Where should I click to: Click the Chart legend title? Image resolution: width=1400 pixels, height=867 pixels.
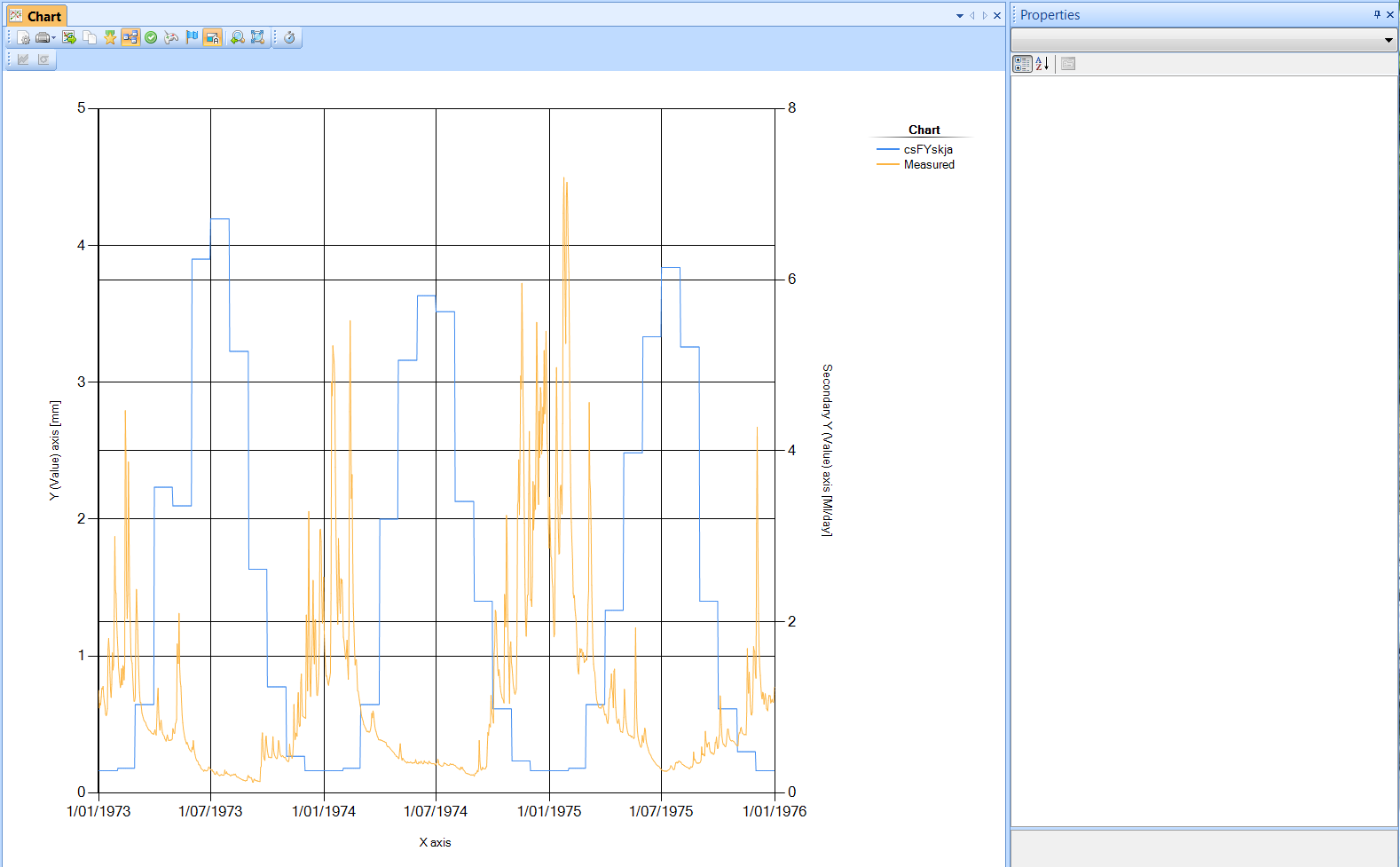coord(924,130)
